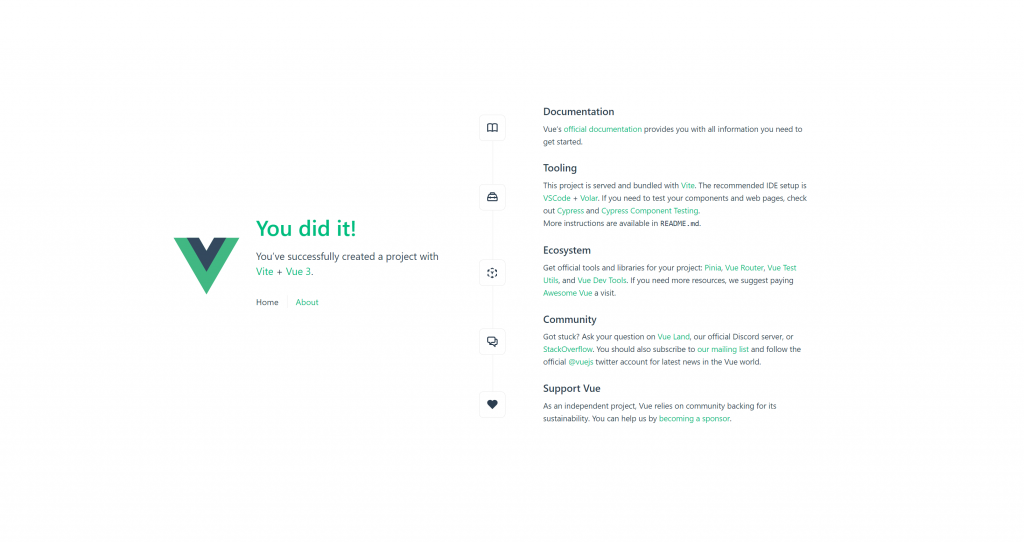Open the Vue Router link
The height and width of the screenshot is (542, 1024).
(x=744, y=268)
